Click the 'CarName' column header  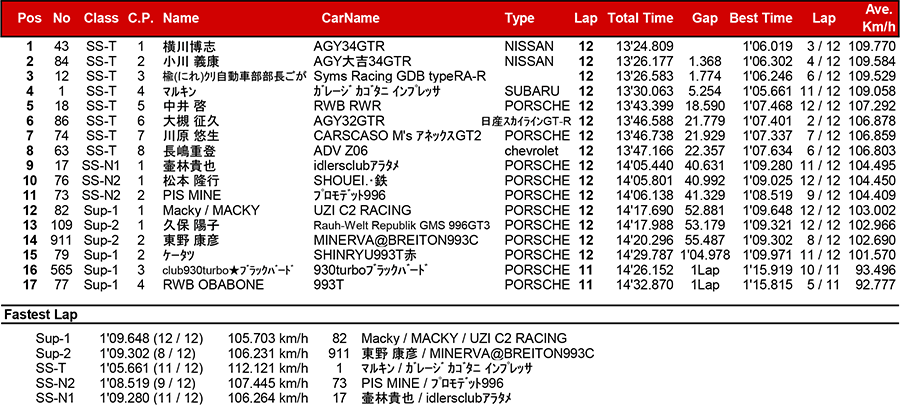click(x=351, y=18)
